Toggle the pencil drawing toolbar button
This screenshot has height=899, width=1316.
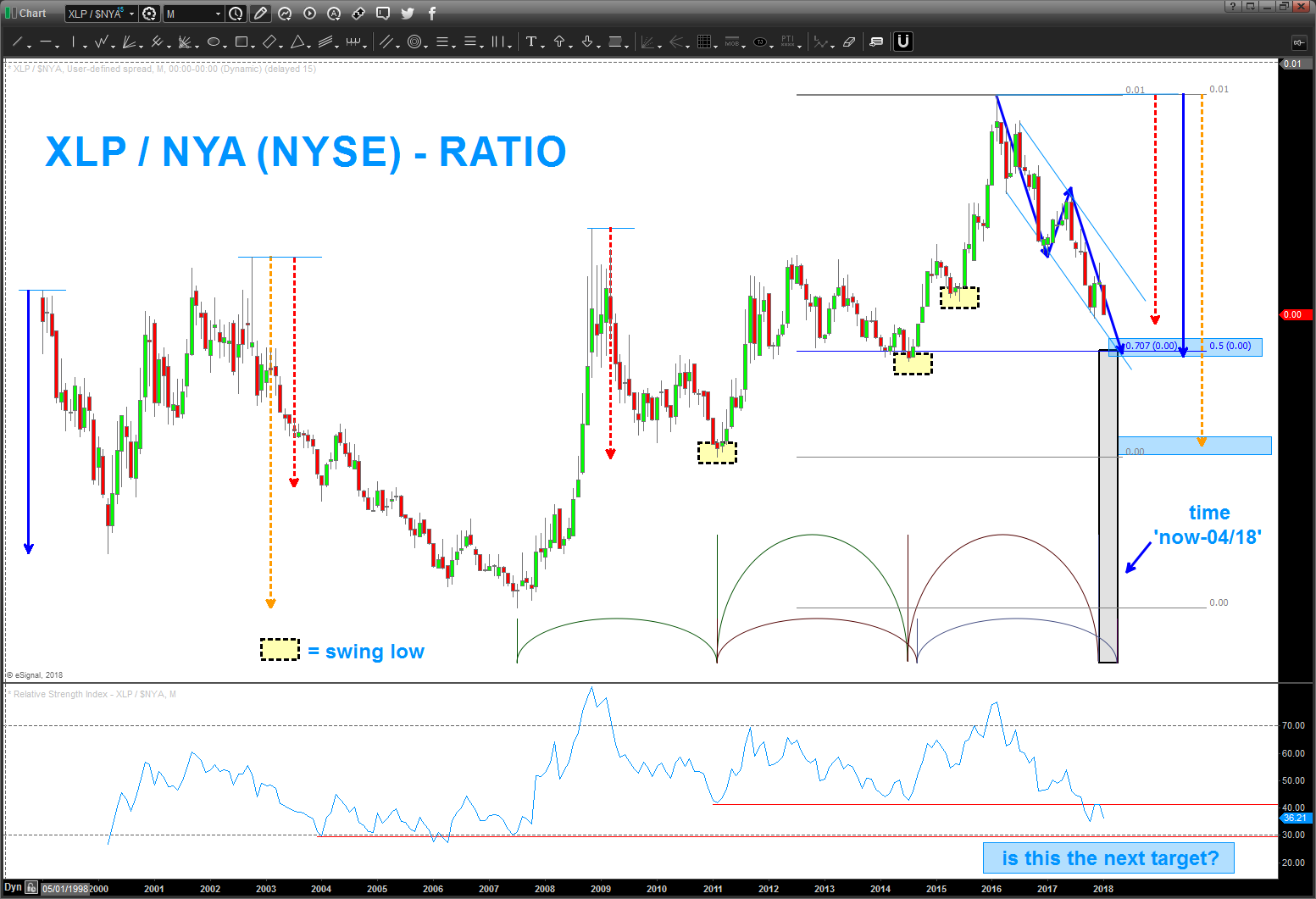pos(260,14)
